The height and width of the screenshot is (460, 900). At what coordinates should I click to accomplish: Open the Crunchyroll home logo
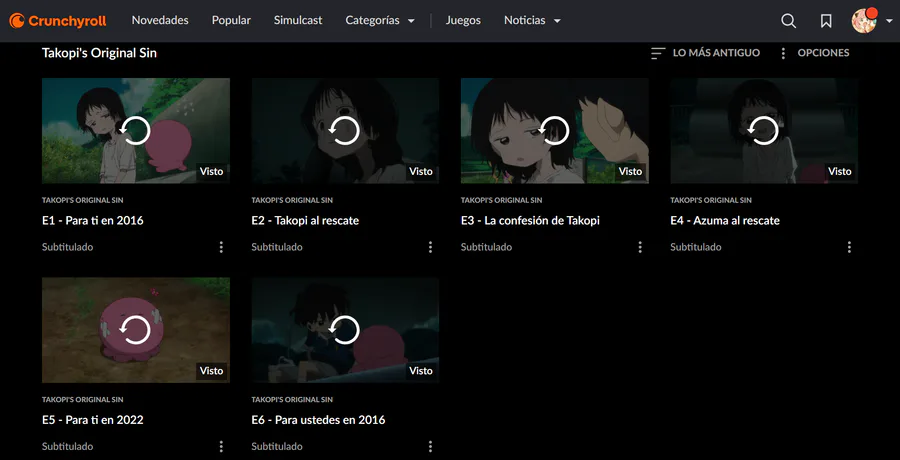[x=57, y=21]
